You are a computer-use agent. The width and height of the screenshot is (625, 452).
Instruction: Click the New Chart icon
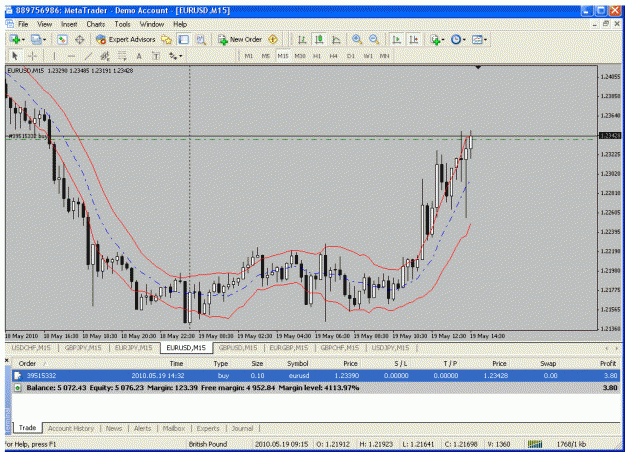click(x=15, y=39)
